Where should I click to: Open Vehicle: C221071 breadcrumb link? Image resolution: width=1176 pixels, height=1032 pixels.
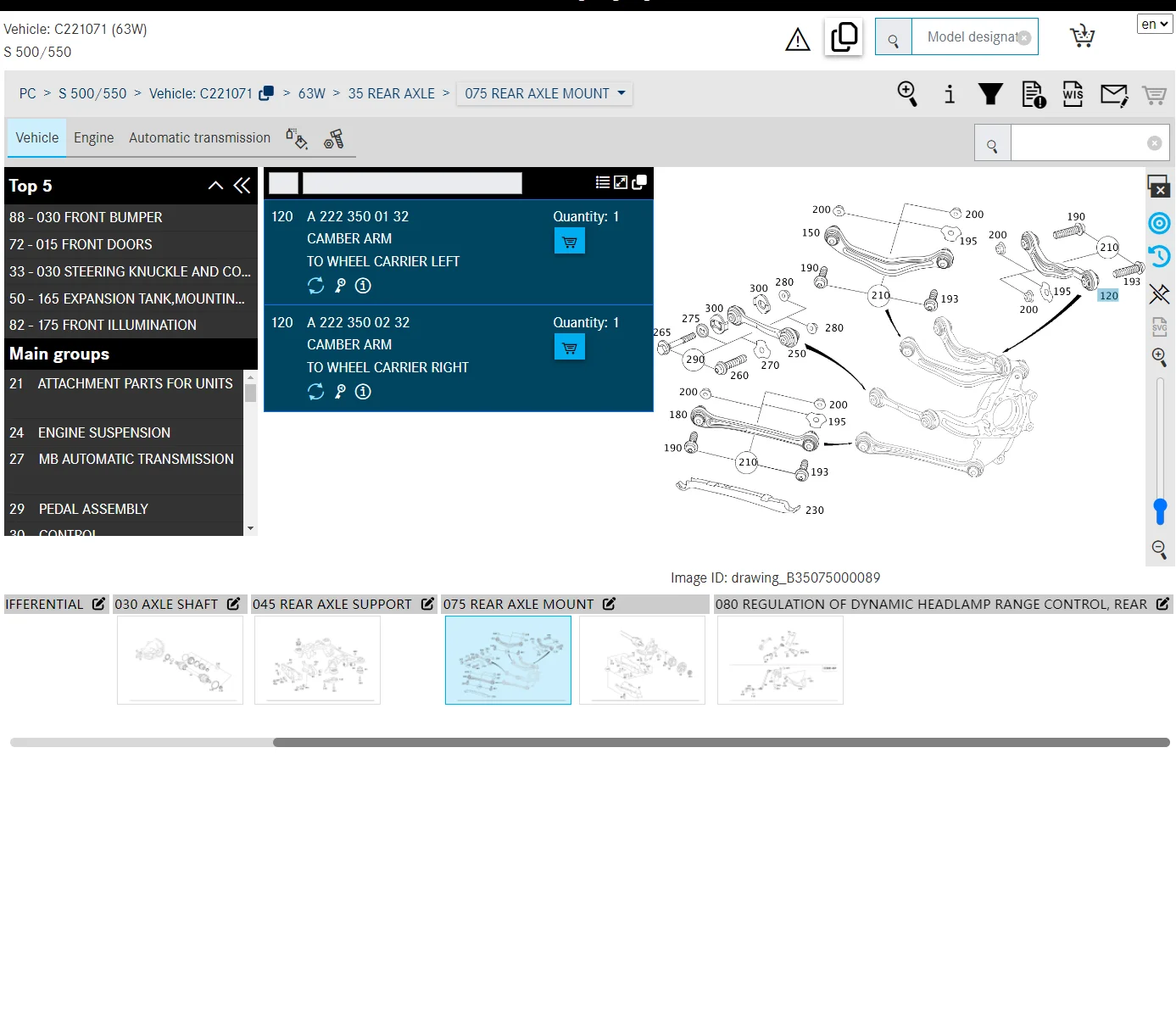(201, 93)
